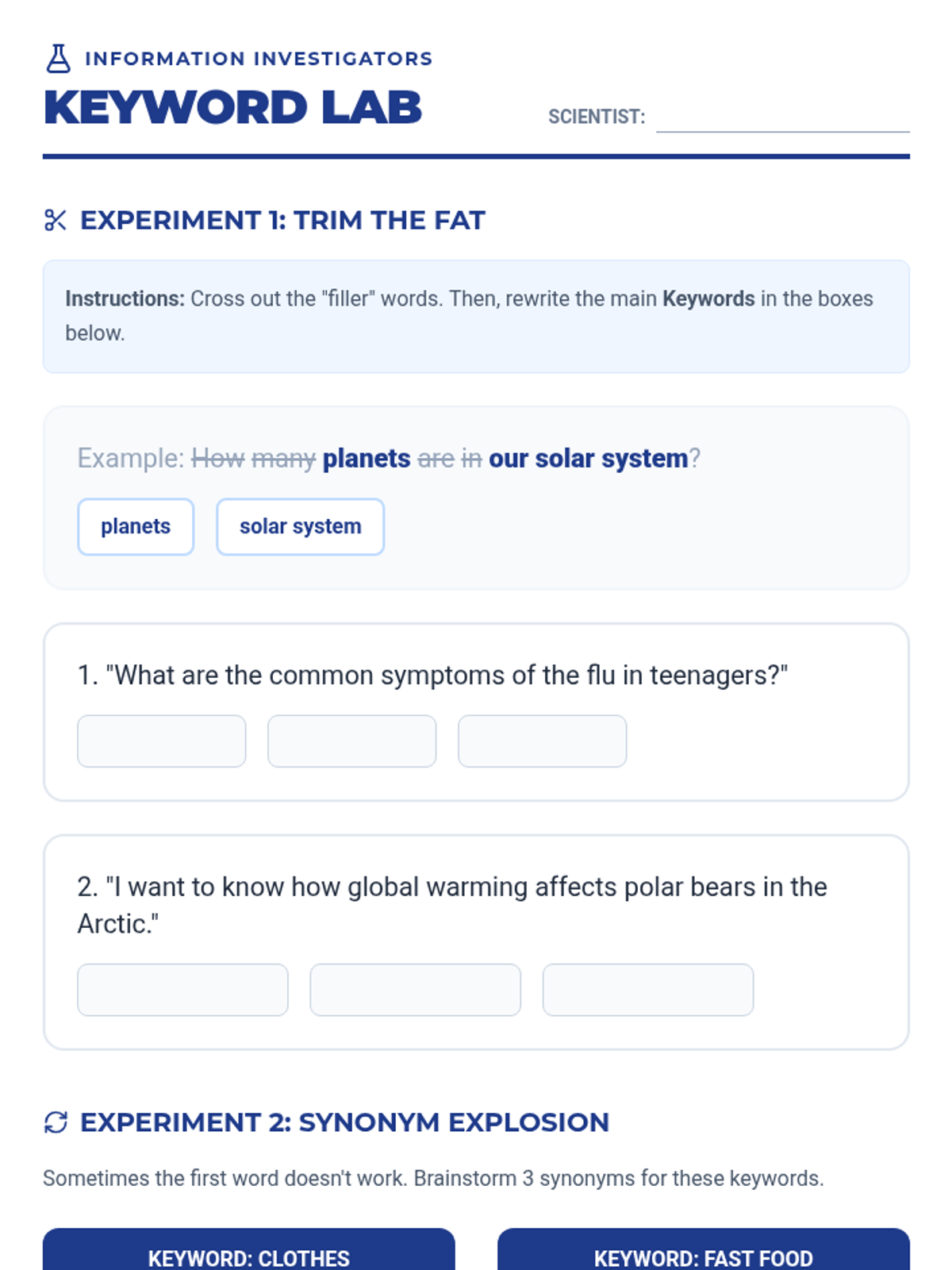Click the crossed-out word 'many' in example
This screenshot has width=952, height=1270.
click(x=283, y=459)
